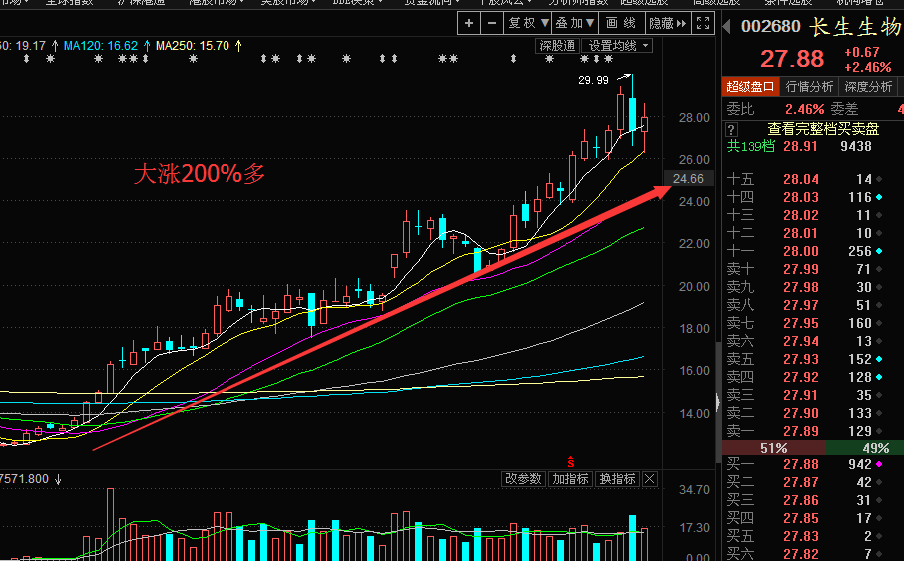Switch to 深度分析 tab

point(868,87)
